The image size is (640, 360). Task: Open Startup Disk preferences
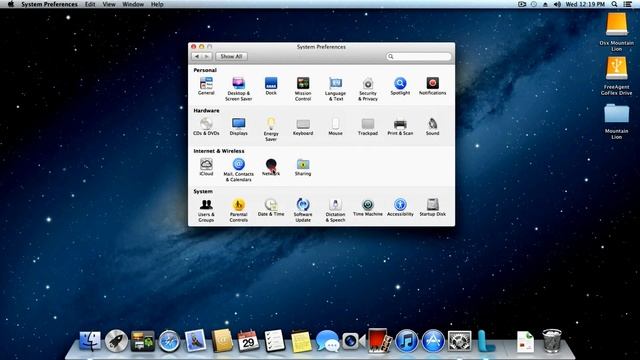coord(433,207)
